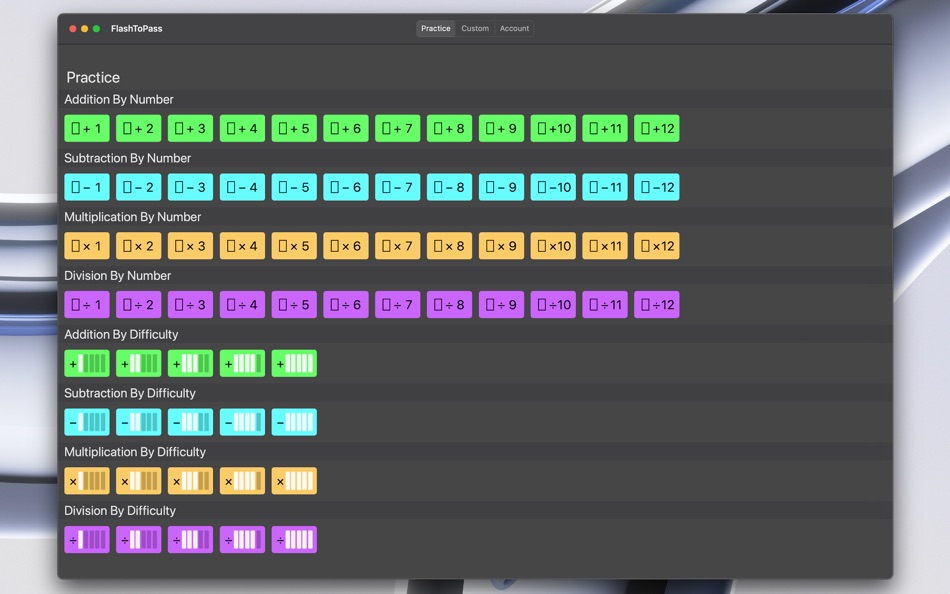Start the ×1 multiplication practice
The width and height of the screenshot is (950, 594).
87,246
